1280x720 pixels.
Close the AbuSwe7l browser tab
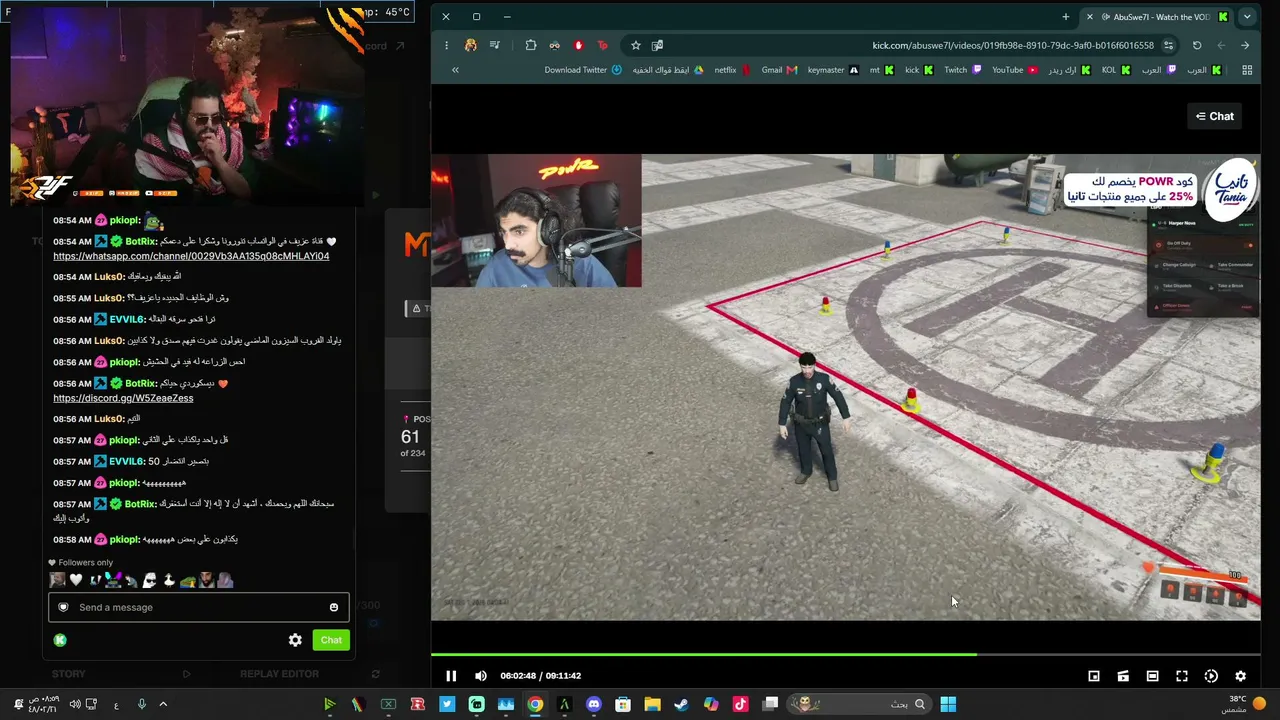point(1090,17)
